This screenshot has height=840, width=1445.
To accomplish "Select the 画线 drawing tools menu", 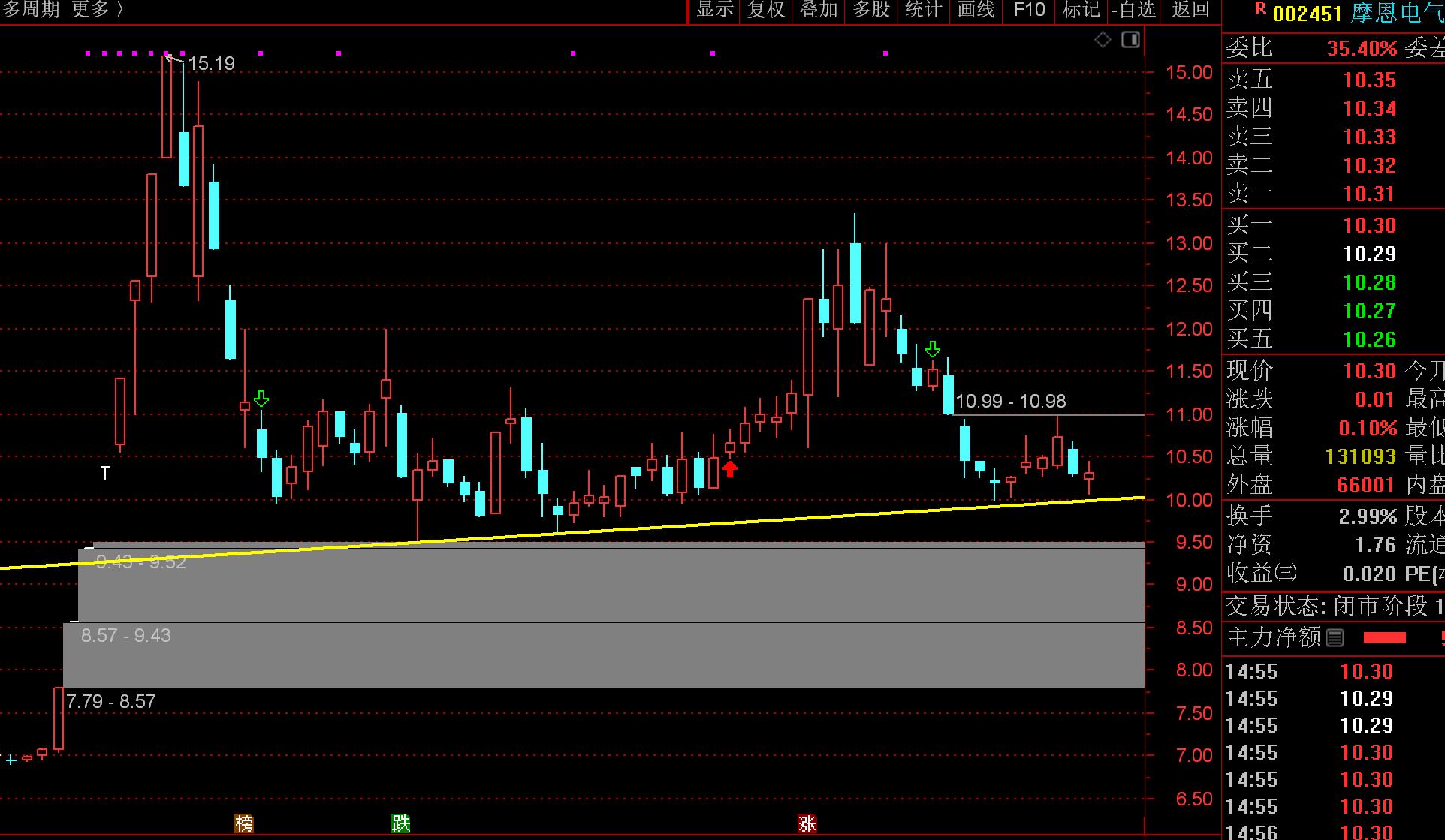I will coord(976,10).
